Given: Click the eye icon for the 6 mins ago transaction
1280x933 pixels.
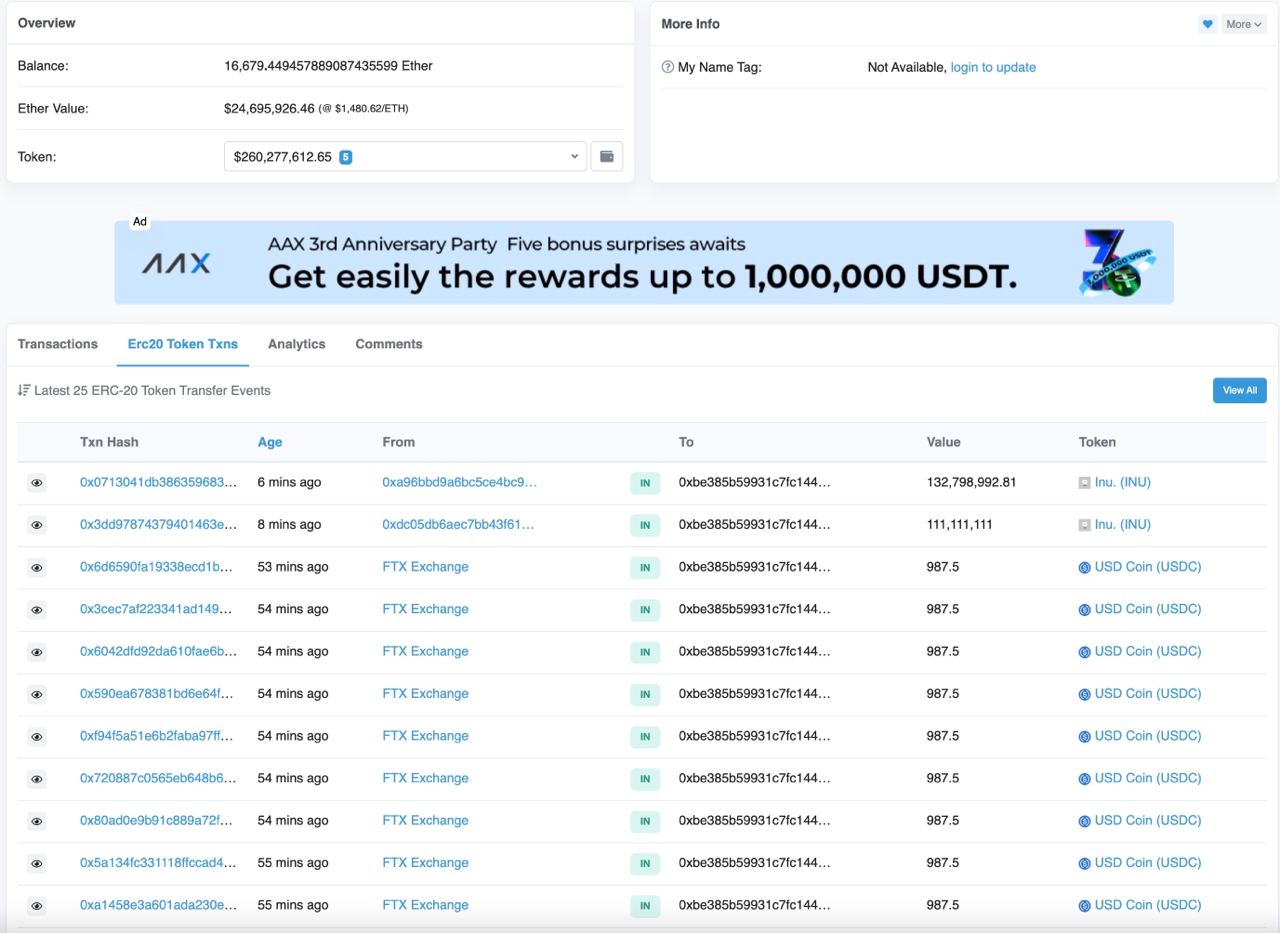Looking at the screenshot, I should point(37,483).
